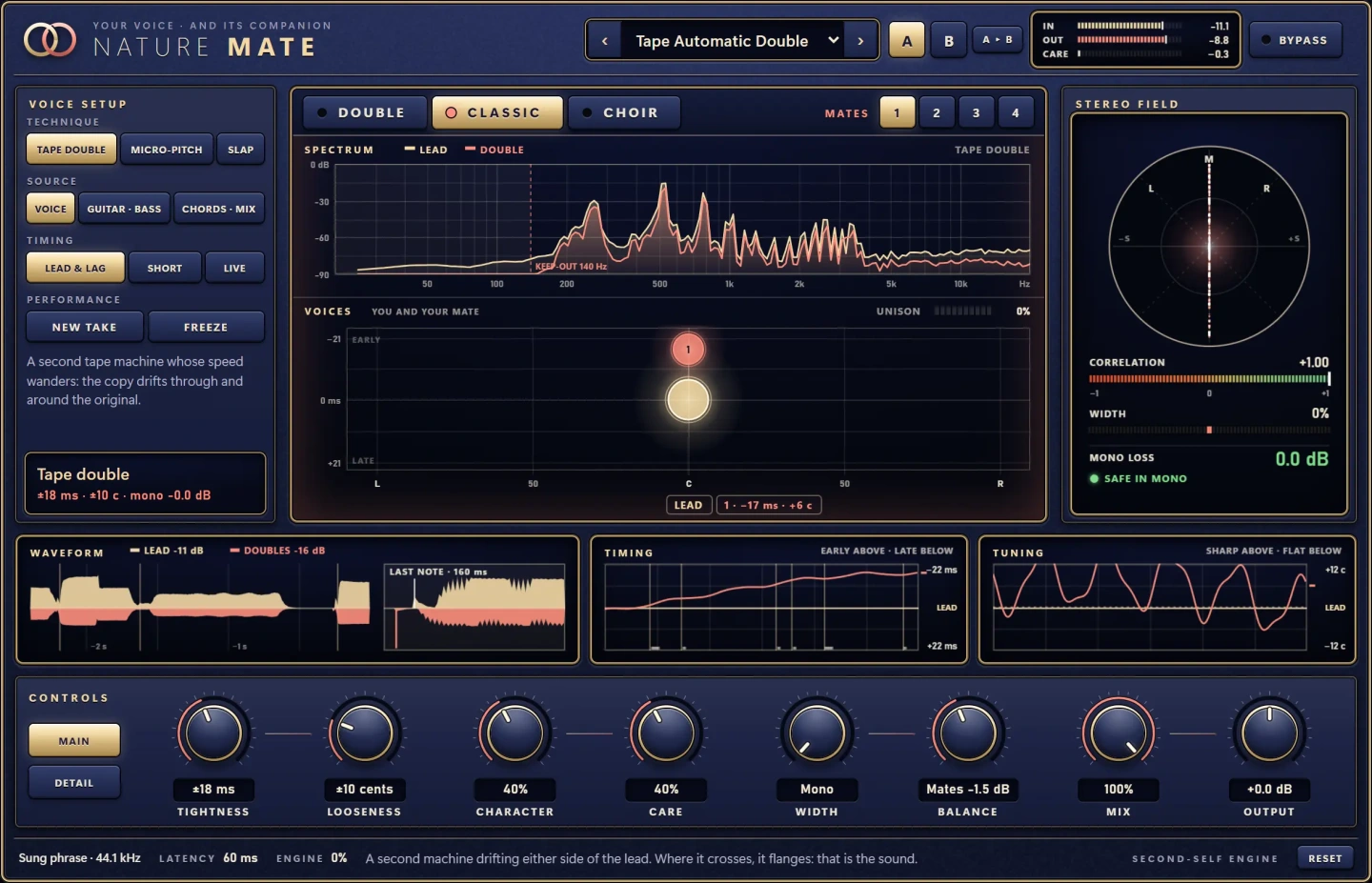Select preset slot B
The height and width of the screenshot is (883, 1372).
pyautogui.click(x=949, y=41)
